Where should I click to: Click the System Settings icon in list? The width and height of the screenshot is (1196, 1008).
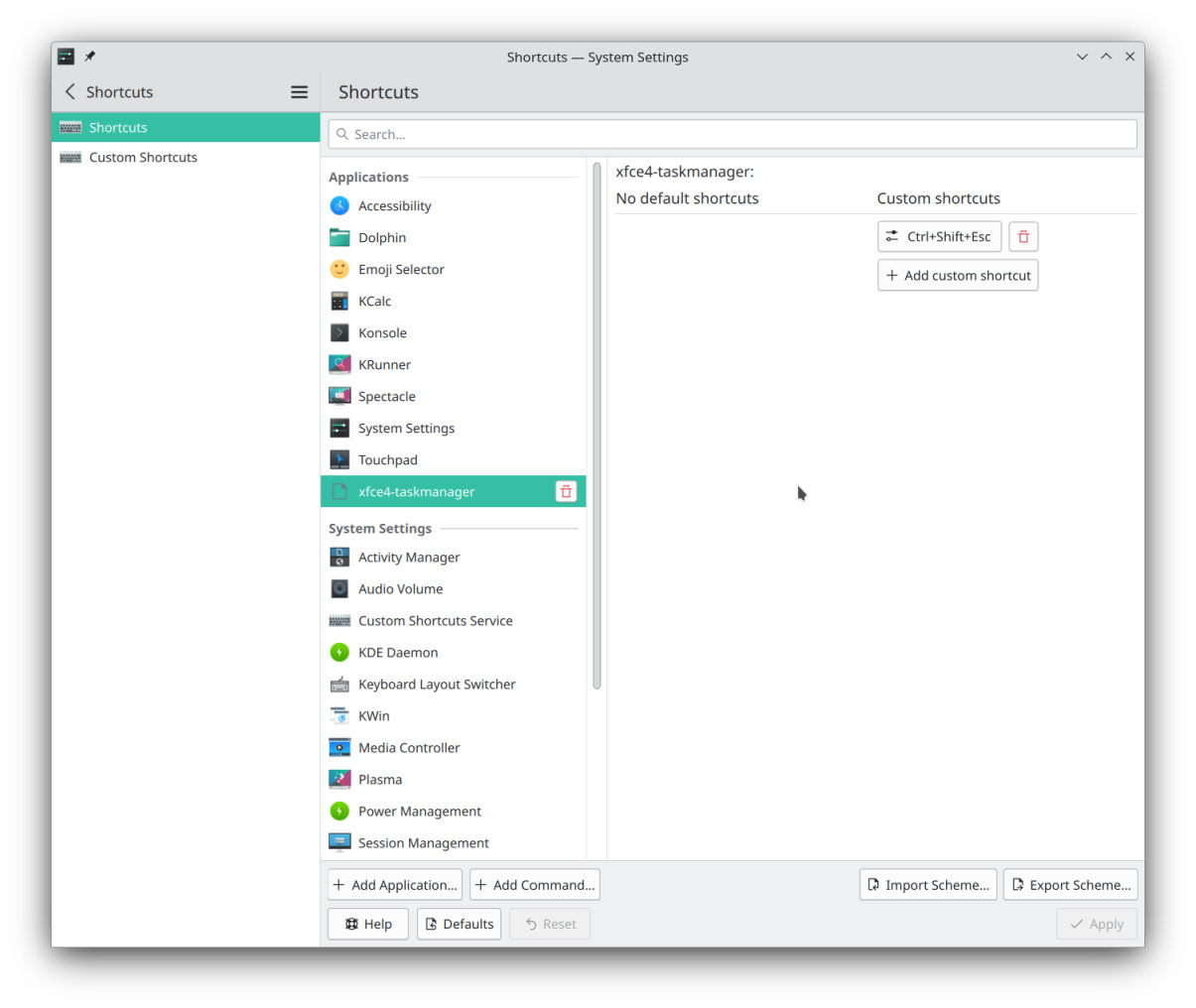[x=339, y=428]
